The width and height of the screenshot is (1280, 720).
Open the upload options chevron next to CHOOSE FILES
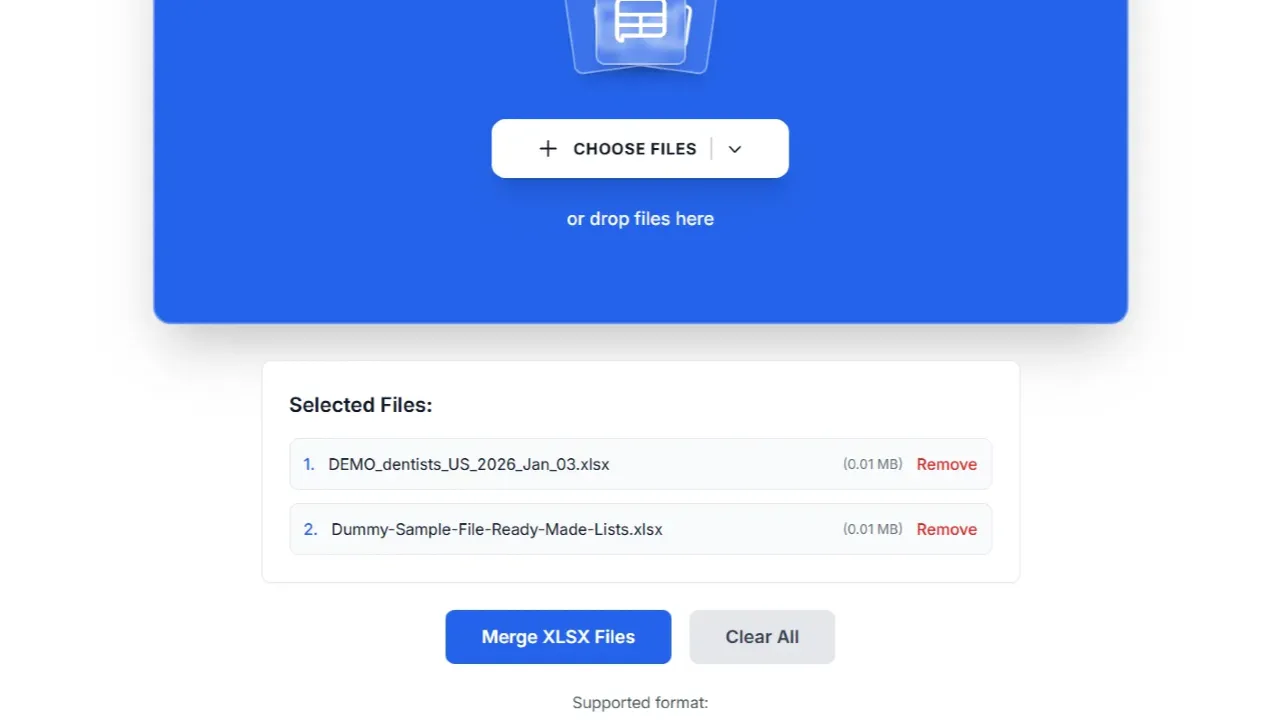coord(735,149)
